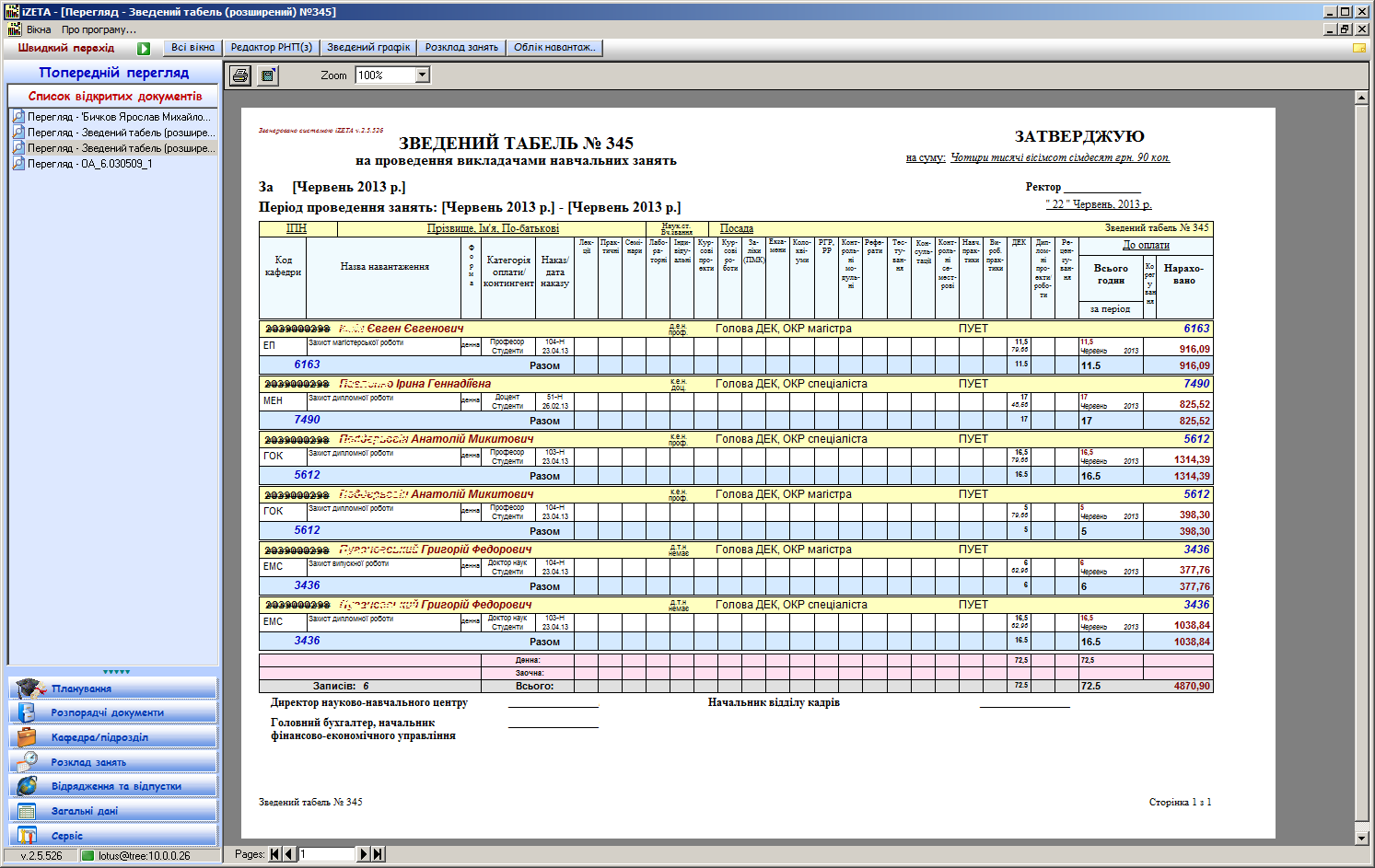Open the Відрядження та відпустки section
Image resolution: width=1375 pixels, height=868 pixels.
click(x=113, y=786)
